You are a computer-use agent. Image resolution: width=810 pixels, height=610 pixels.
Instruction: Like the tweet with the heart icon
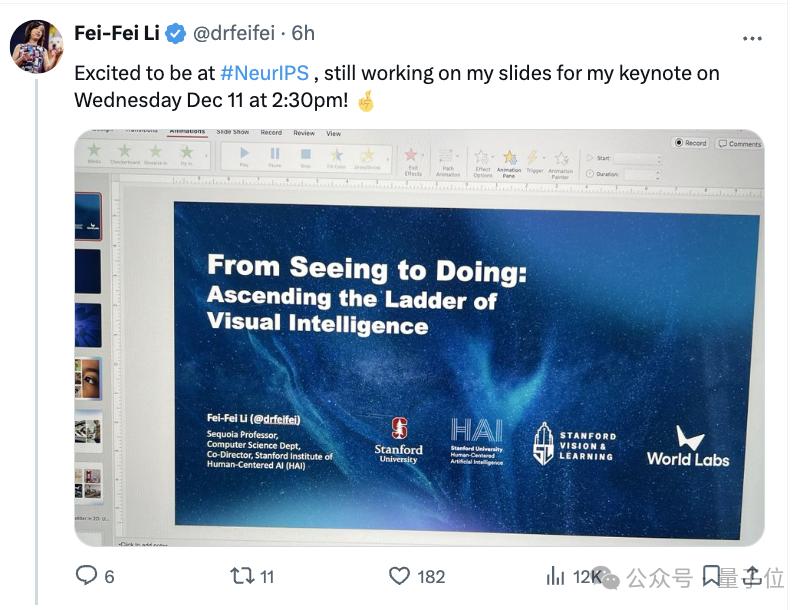click(400, 575)
